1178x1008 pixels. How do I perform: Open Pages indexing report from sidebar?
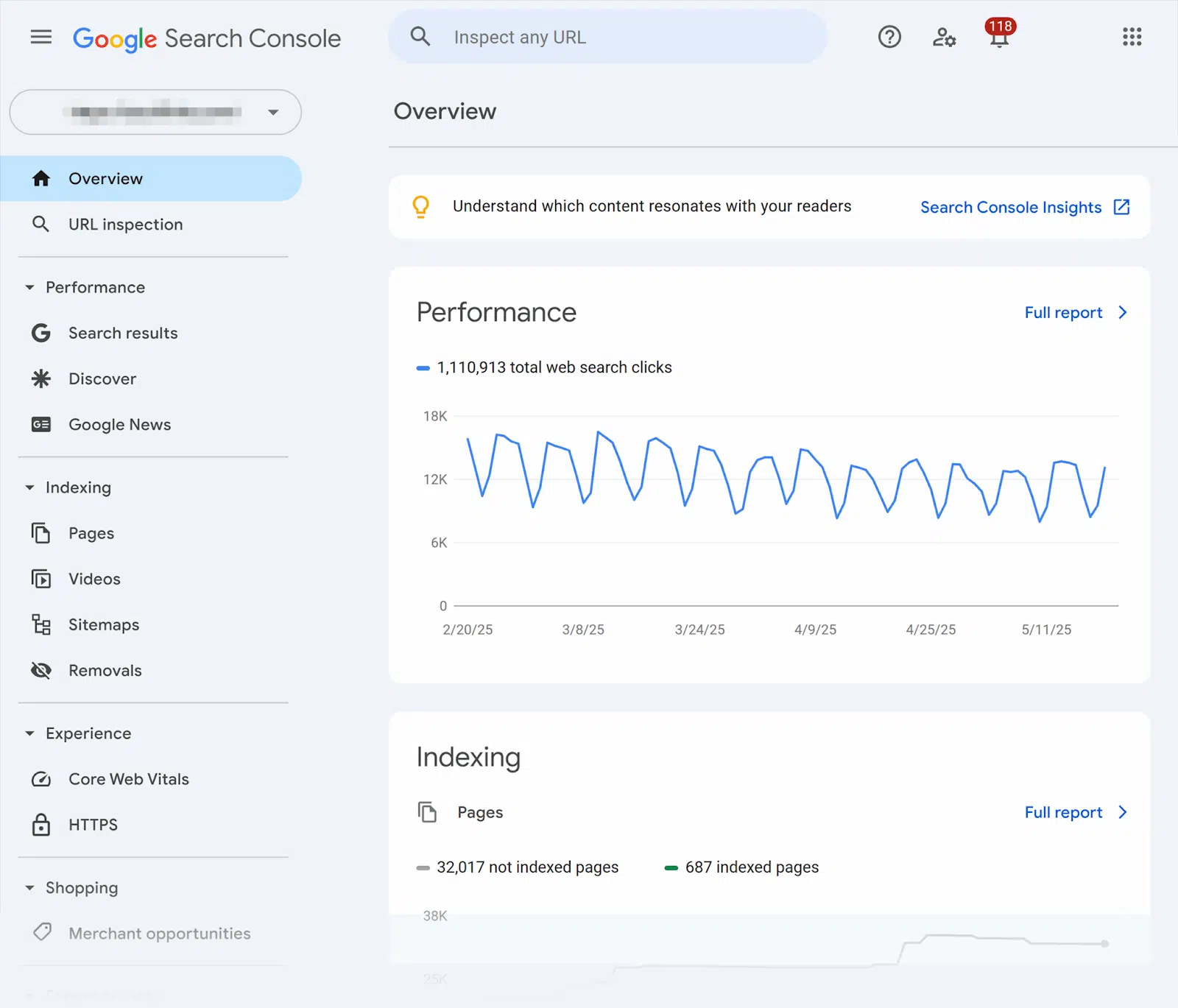point(151,533)
